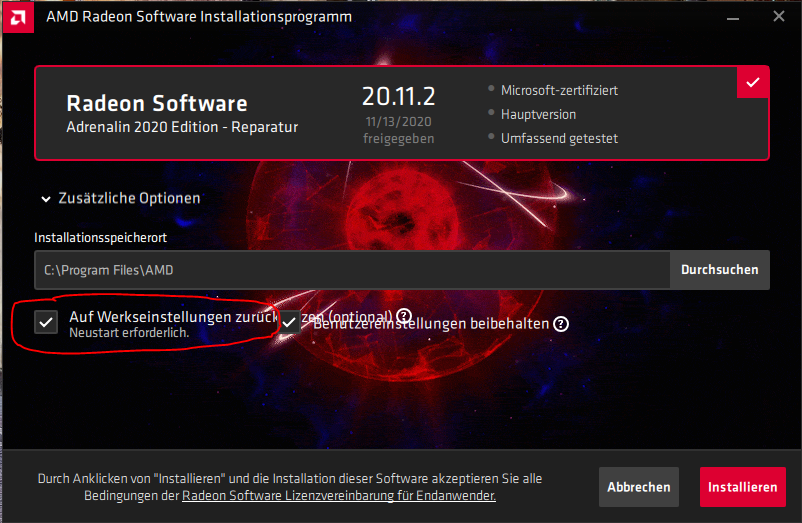Start setup with Installieren button
The width and height of the screenshot is (802, 523).
click(x=743, y=487)
